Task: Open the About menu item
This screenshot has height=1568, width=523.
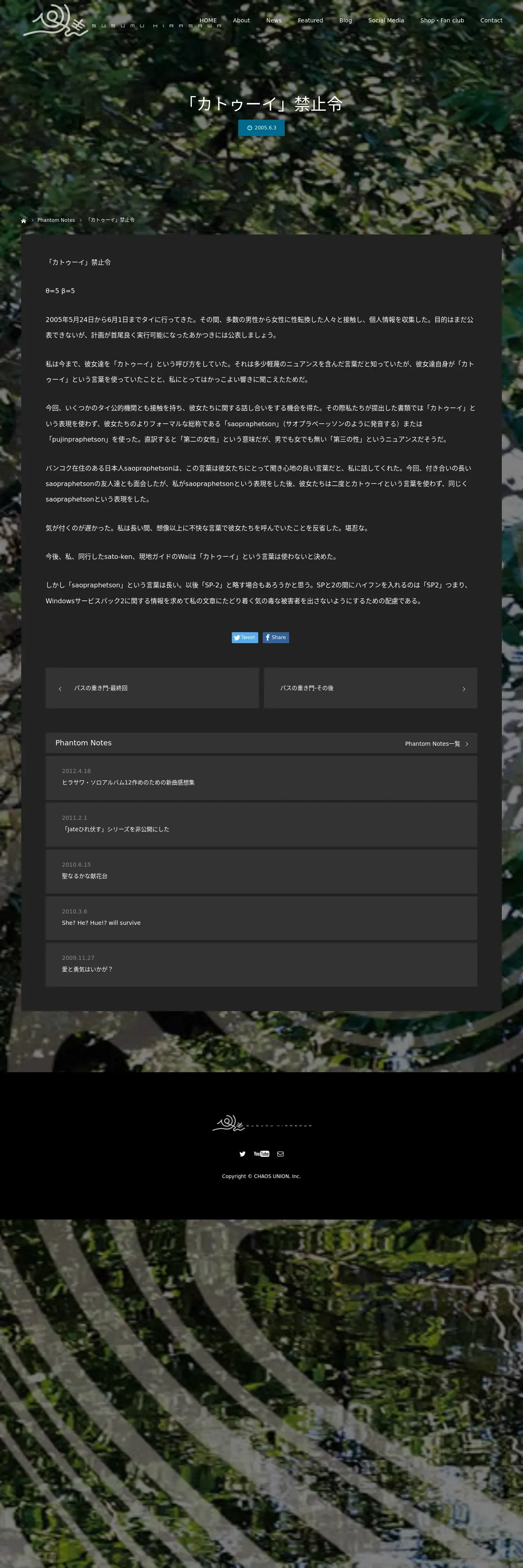Action: tap(241, 21)
